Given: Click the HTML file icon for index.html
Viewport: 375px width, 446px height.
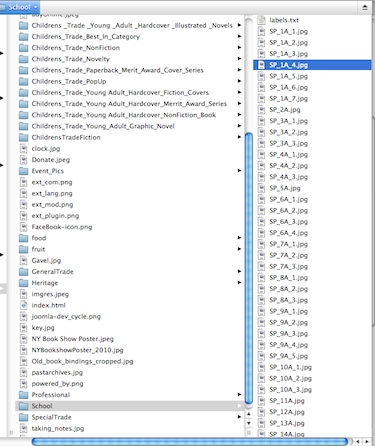Looking at the screenshot, I should (x=24, y=305).
